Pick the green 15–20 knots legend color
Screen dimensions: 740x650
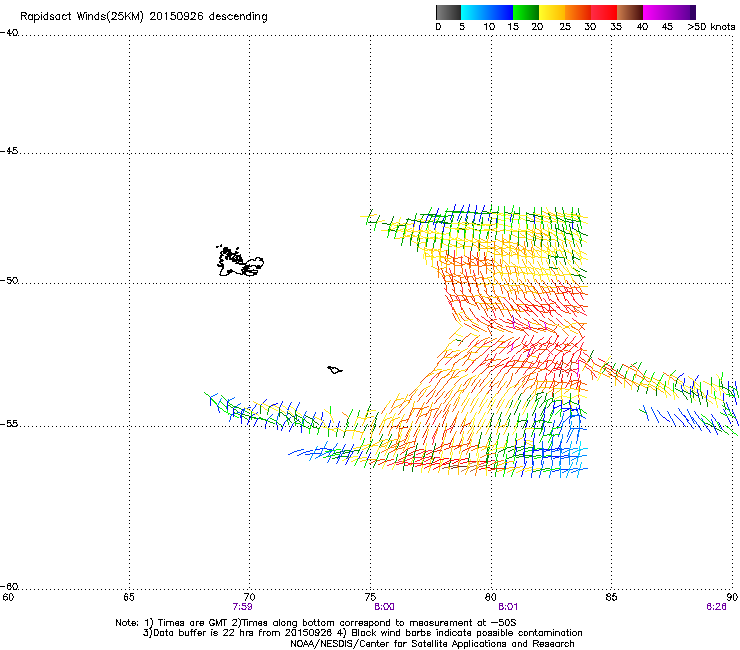526,12
